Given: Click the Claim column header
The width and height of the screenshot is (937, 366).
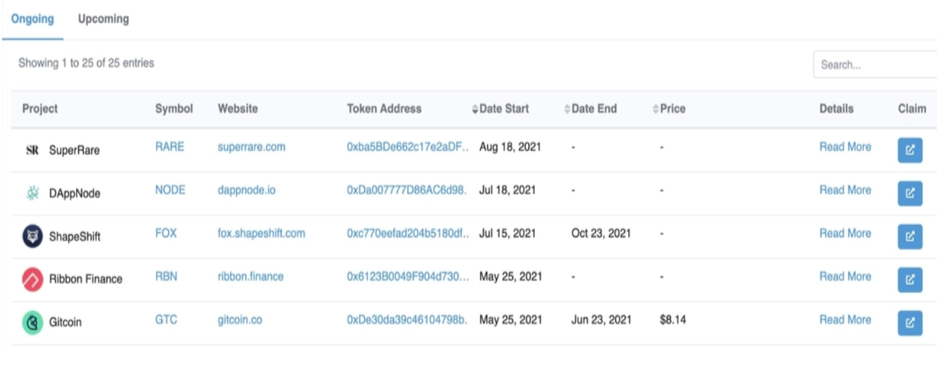Looking at the screenshot, I should [912, 109].
